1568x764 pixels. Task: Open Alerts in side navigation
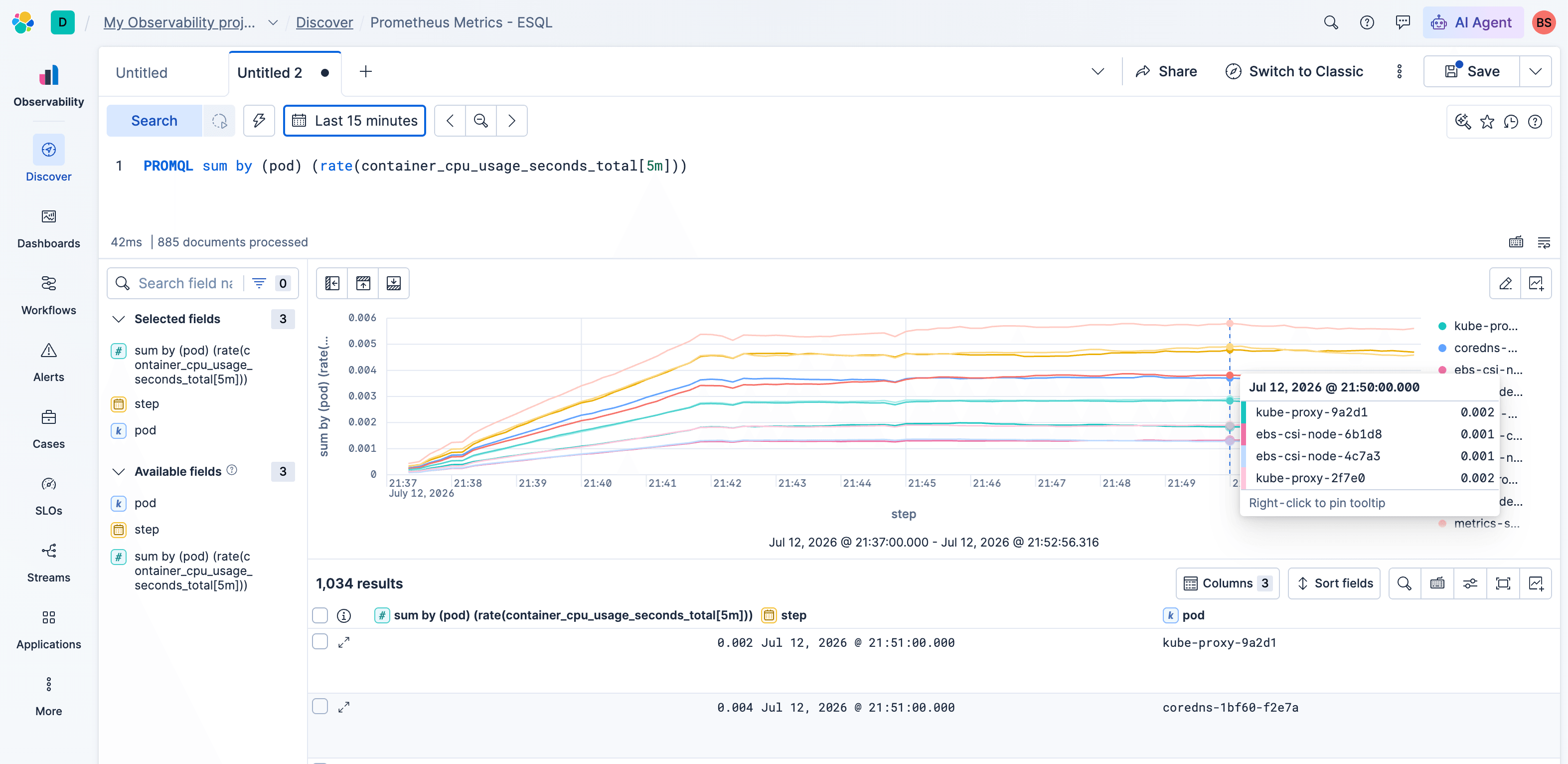(x=49, y=363)
